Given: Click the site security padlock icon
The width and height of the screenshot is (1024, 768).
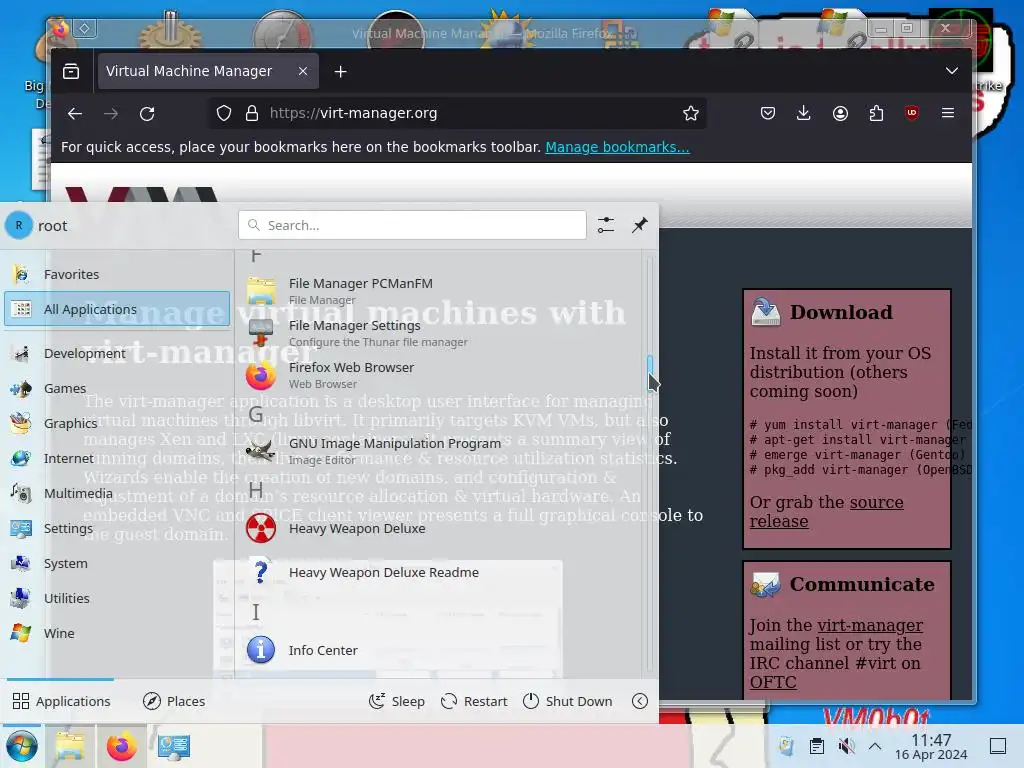Looking at the screenshot, I should (x=251, y=114).
